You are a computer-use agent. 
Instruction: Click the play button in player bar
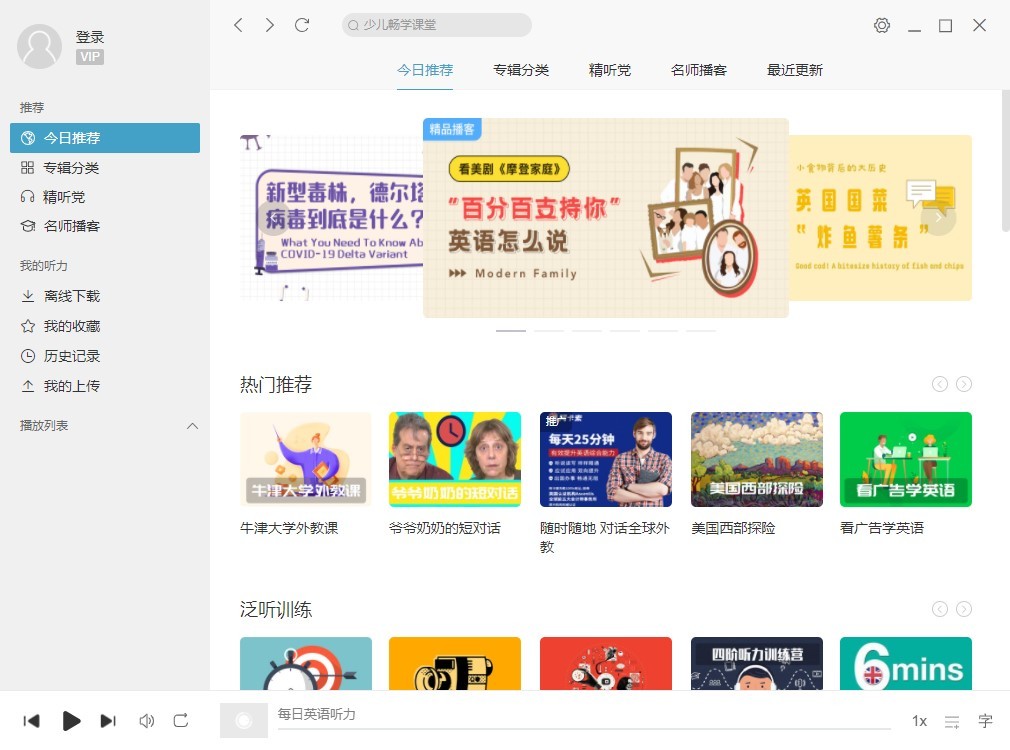[71, 720]
